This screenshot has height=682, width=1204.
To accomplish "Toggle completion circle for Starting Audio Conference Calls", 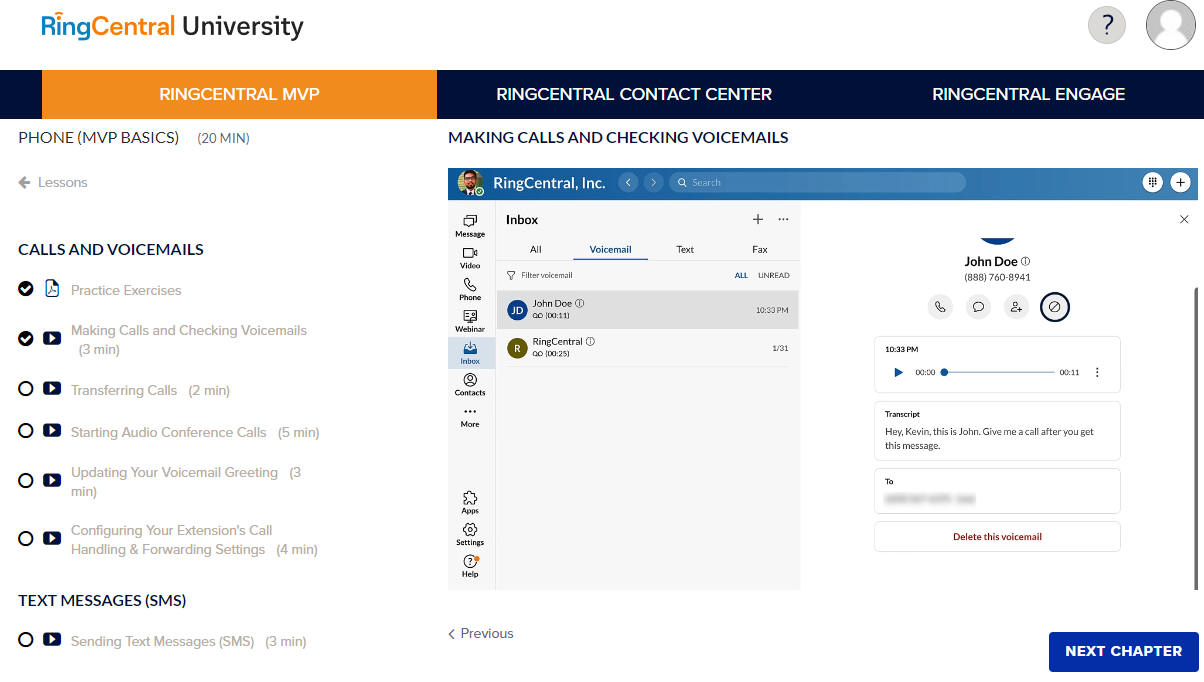I will click(x=26, y=431).
